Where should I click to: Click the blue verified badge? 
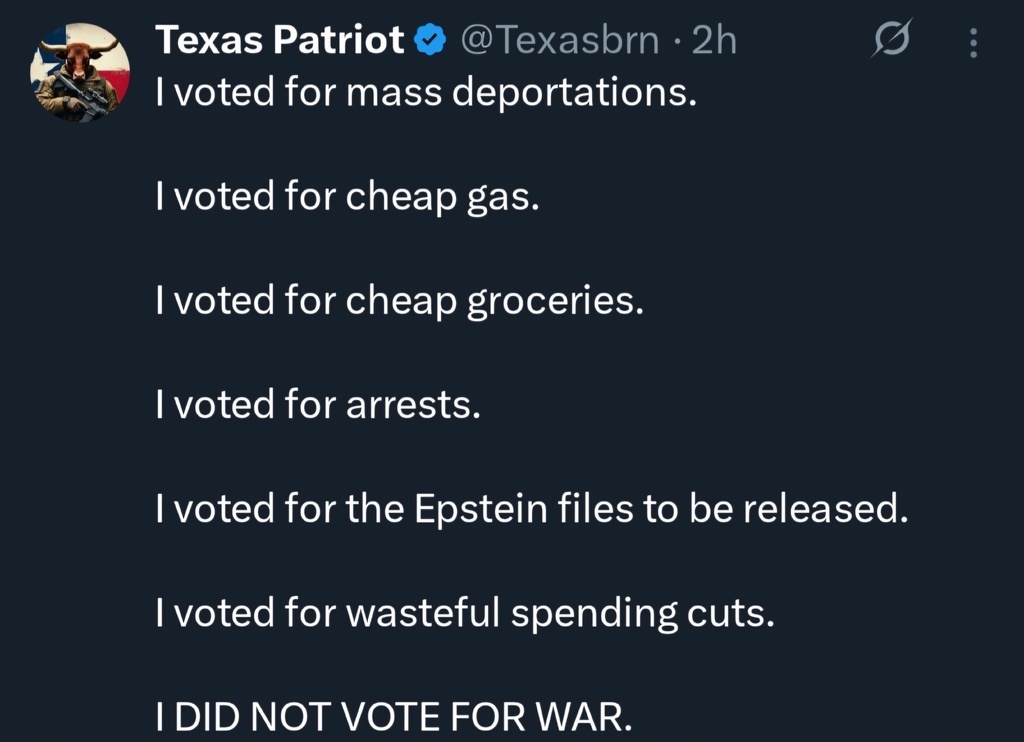point(431,40)
